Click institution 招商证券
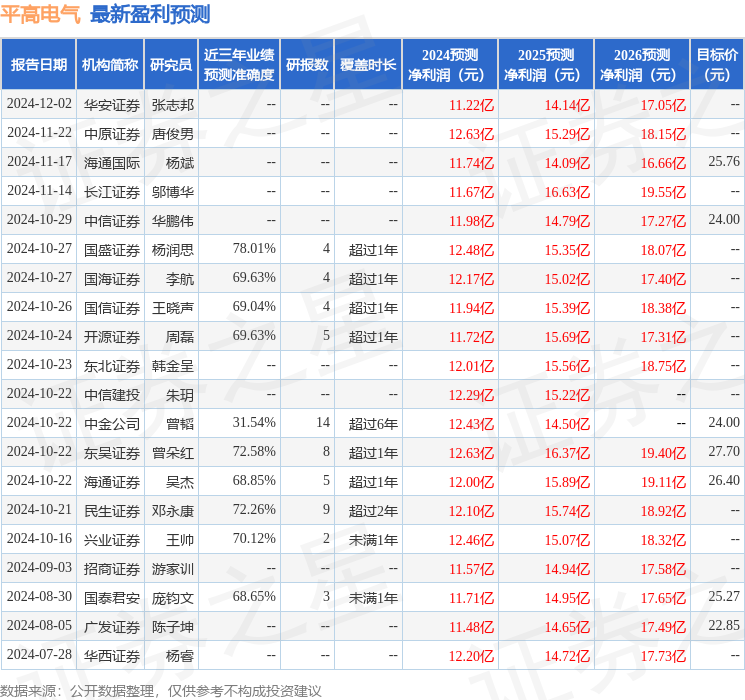 [x=112, y=568]
